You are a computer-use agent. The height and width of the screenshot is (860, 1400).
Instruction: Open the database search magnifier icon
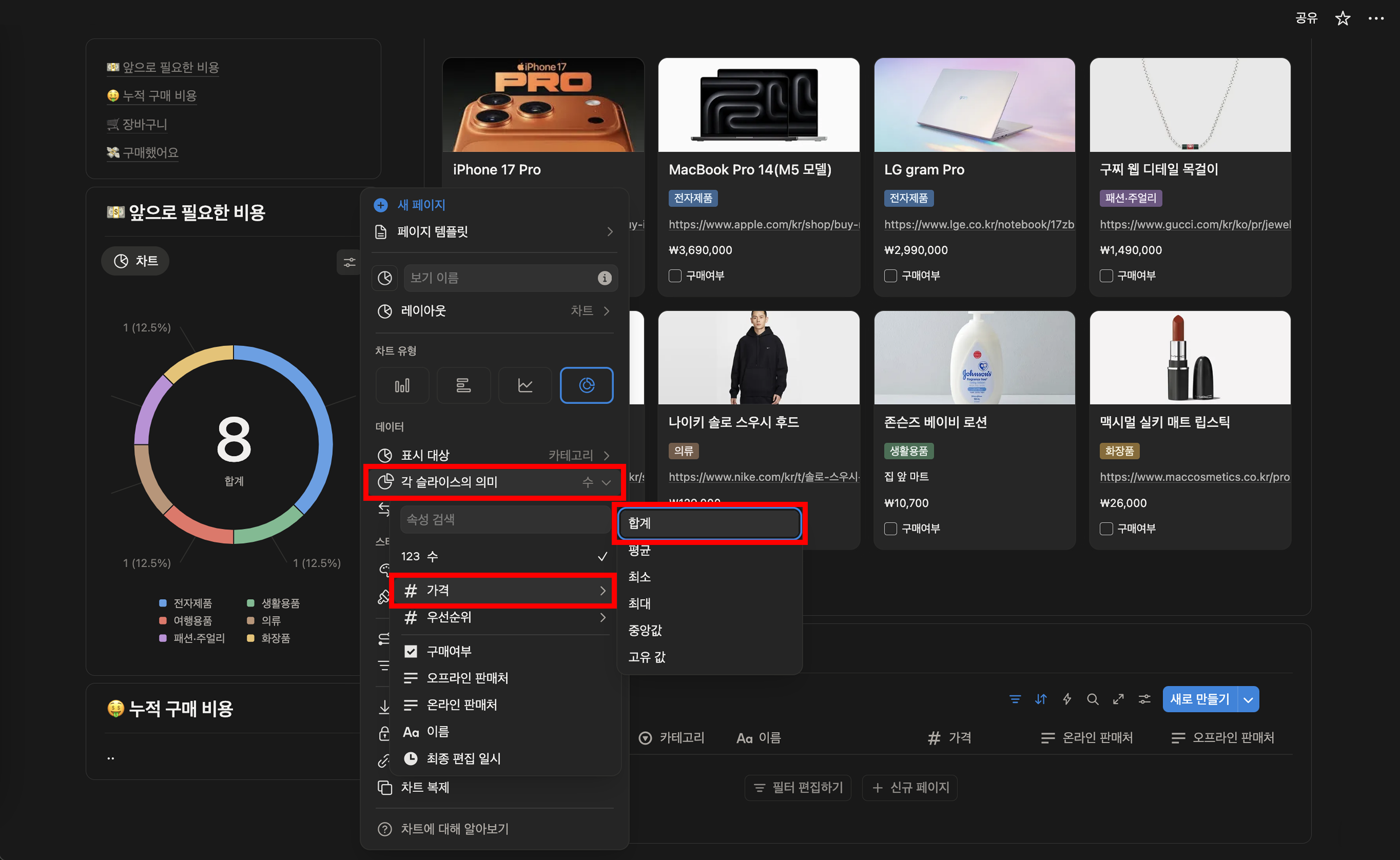[1092, 699]
